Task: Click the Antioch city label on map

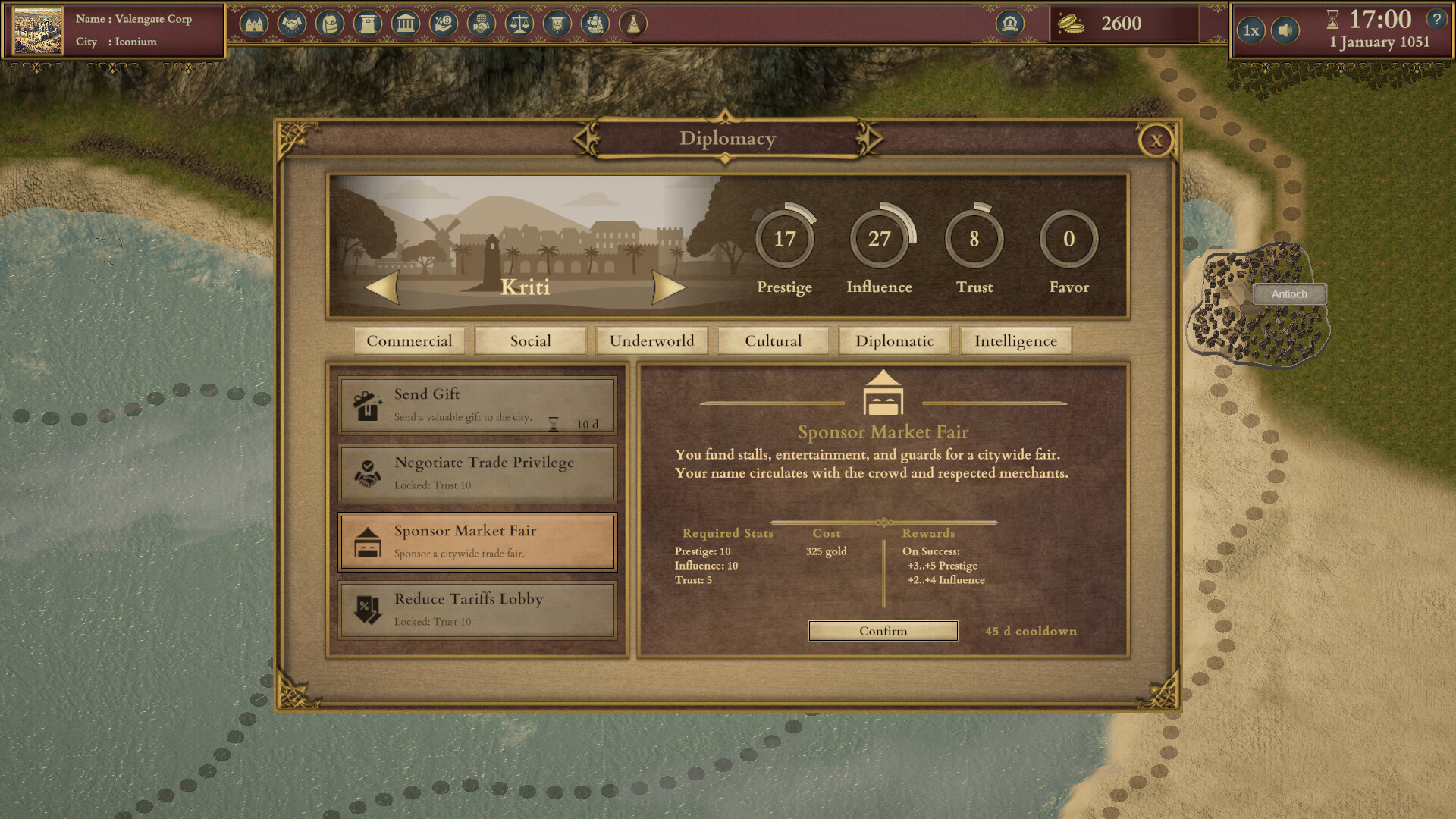Action: tap(1289, 294)
